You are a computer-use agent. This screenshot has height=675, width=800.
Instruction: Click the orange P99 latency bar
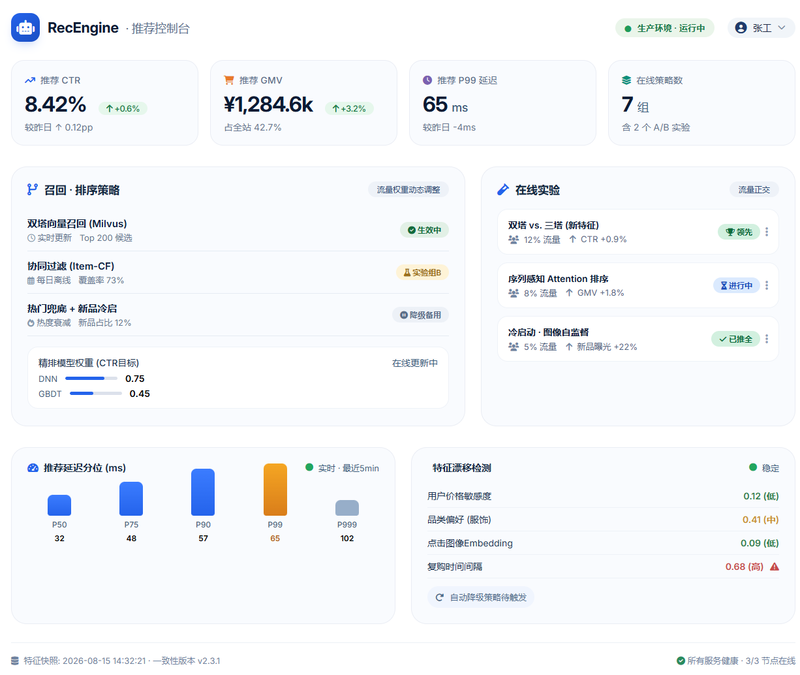click(275, 489)
